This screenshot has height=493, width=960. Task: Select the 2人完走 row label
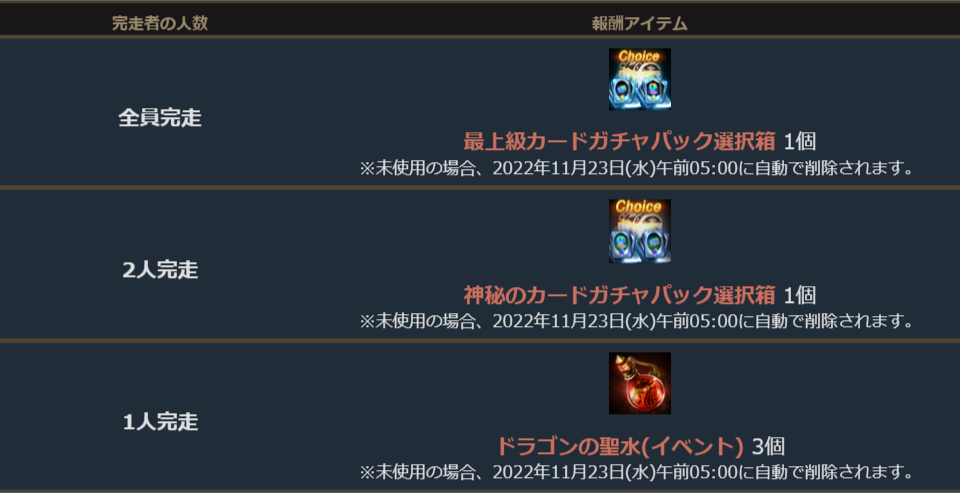click(160, 270)
